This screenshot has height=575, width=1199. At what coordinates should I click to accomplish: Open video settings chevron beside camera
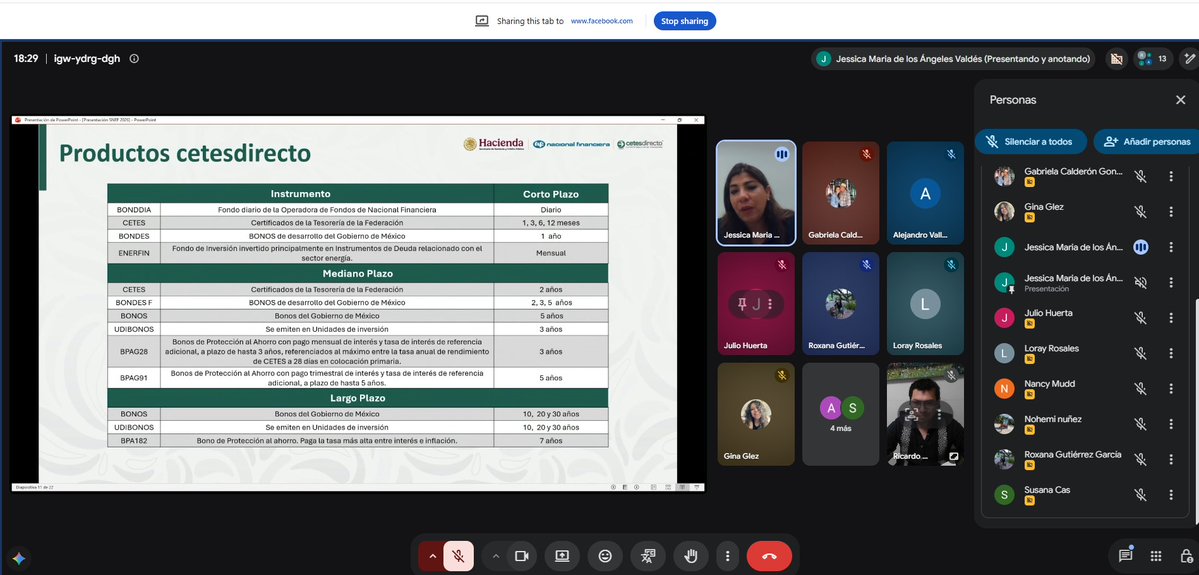[x=496, y=556]
